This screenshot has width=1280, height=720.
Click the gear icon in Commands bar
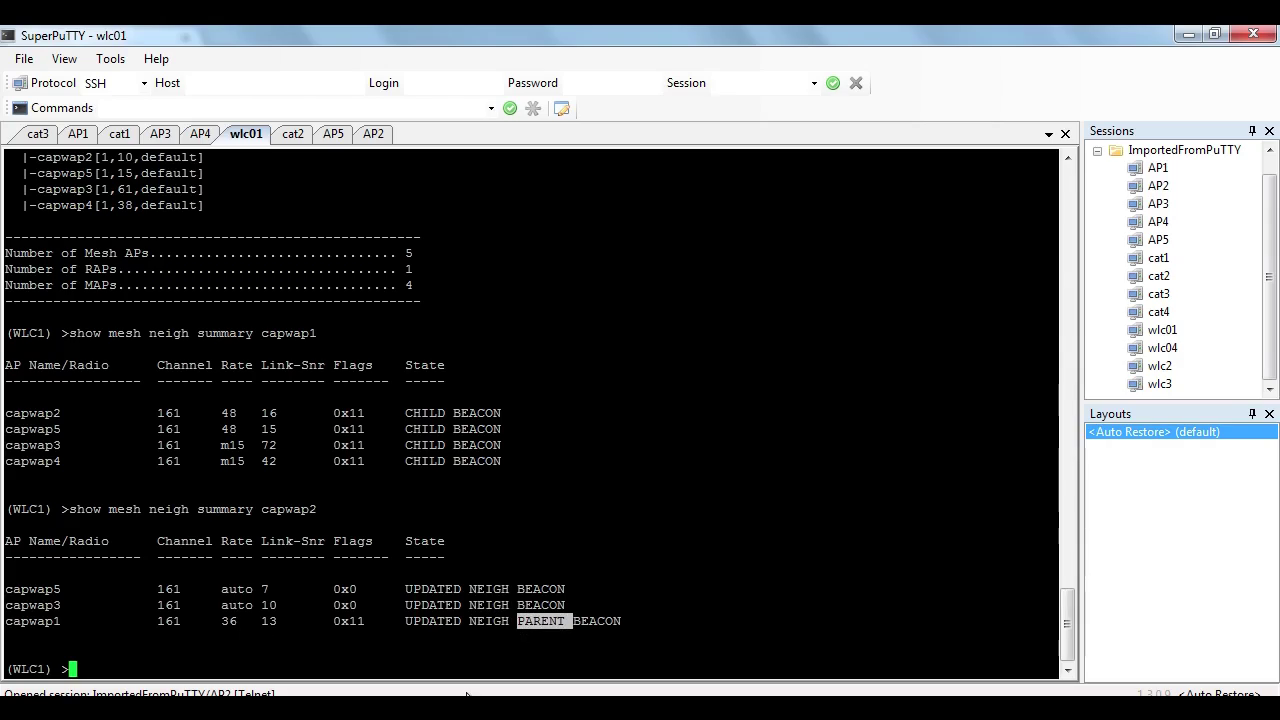[x=533, y=108]
